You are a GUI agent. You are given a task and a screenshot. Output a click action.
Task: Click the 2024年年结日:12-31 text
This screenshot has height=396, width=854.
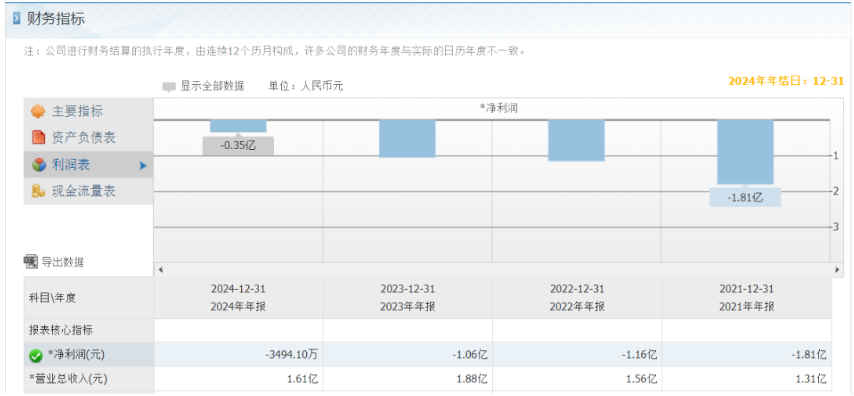pyautogui.click(x=786, y=81)
